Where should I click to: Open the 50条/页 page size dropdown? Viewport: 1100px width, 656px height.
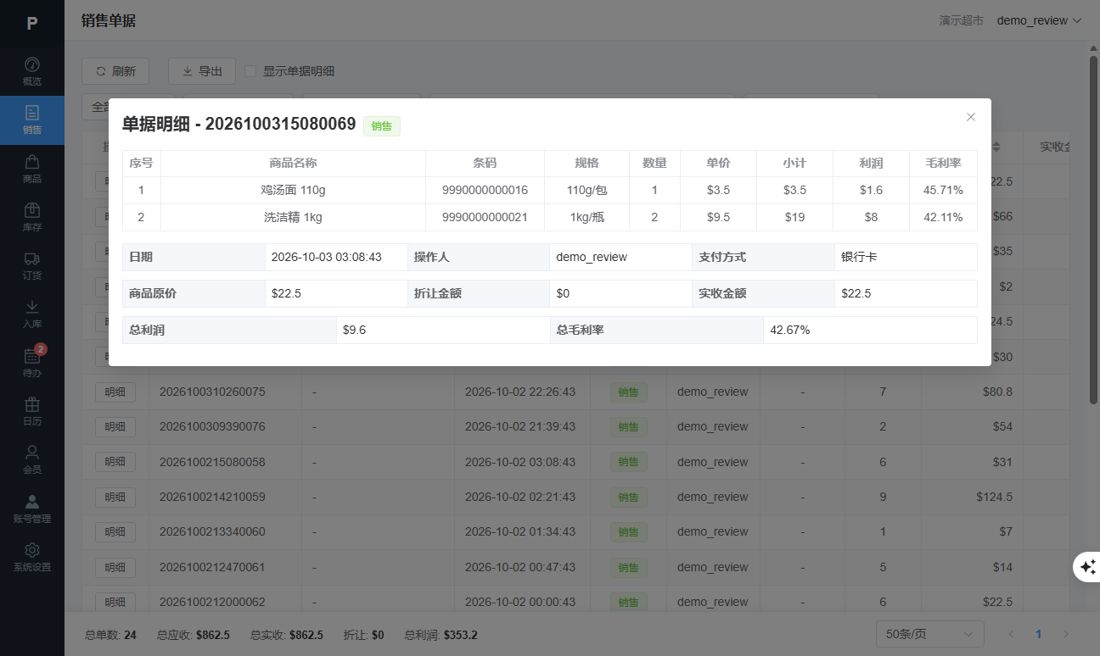tap(930, 634)
